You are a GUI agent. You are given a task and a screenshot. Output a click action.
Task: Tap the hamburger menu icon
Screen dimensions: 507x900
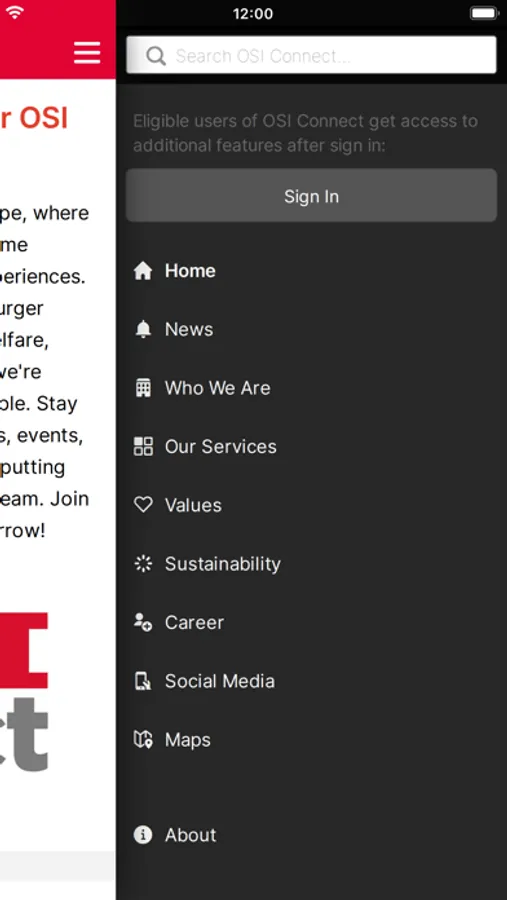click(87, 53)
